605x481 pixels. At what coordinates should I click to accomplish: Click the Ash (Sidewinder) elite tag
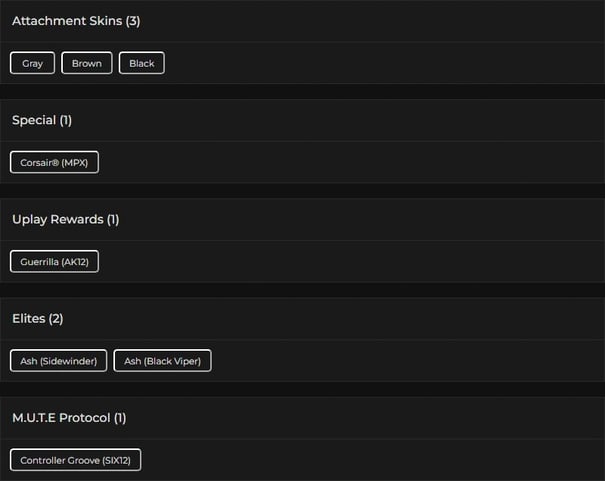point(59,361)
